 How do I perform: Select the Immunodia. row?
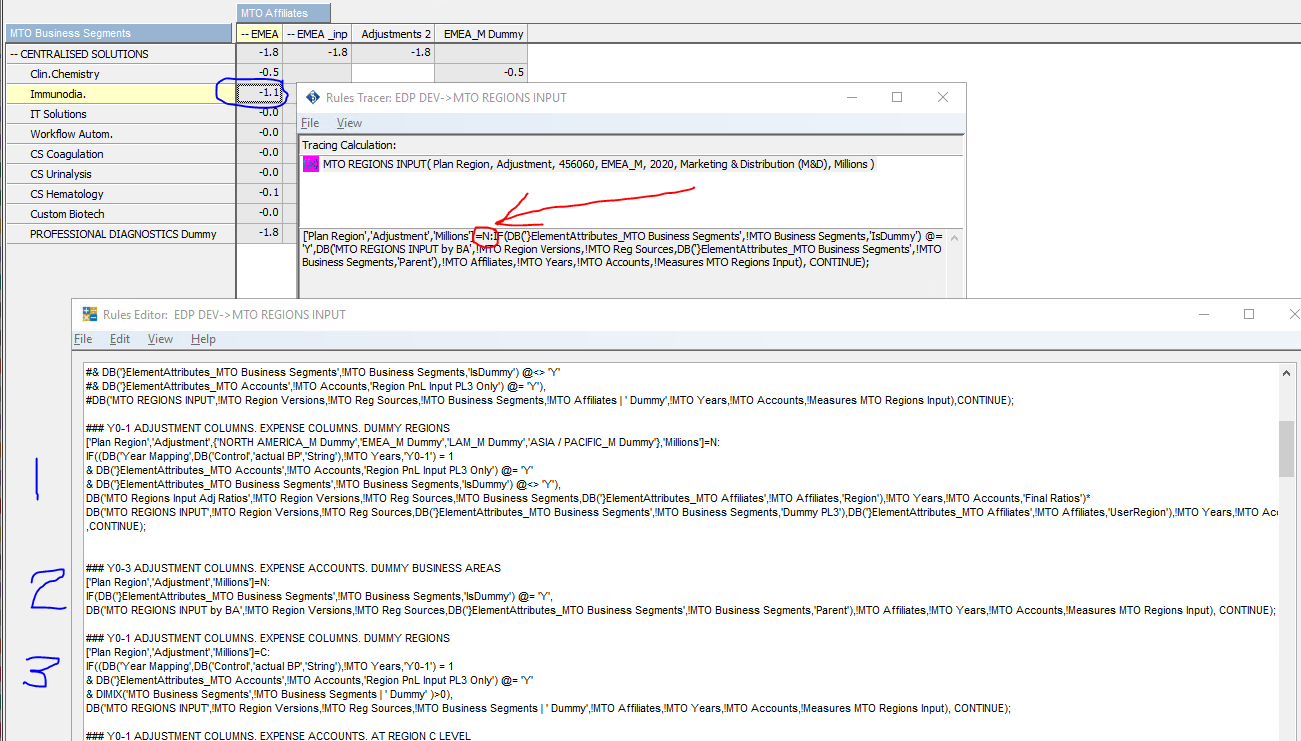pyautogui.click(x=121, y=94)
